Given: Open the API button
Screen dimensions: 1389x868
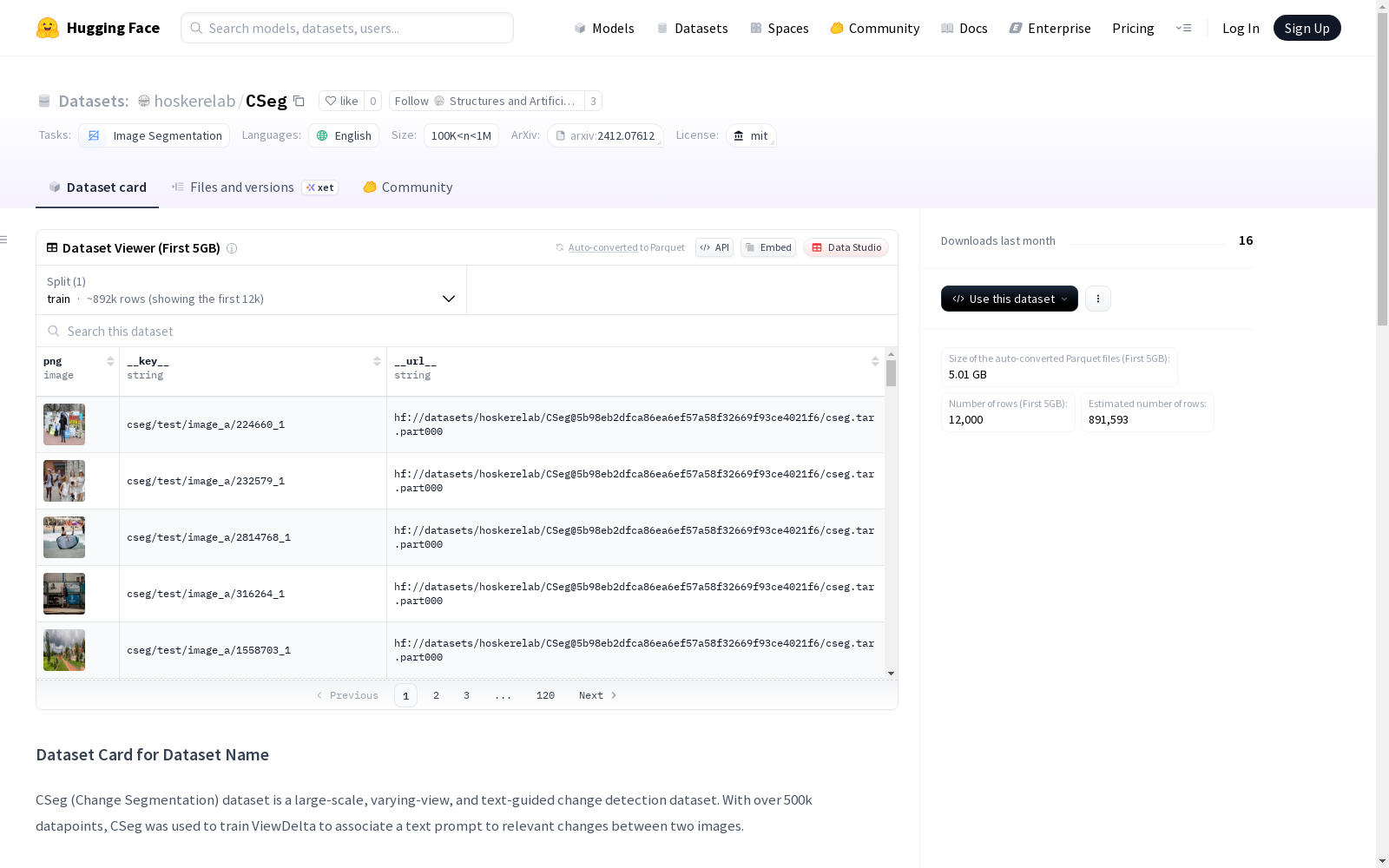Looking at the screenshot, I should 714,247.
